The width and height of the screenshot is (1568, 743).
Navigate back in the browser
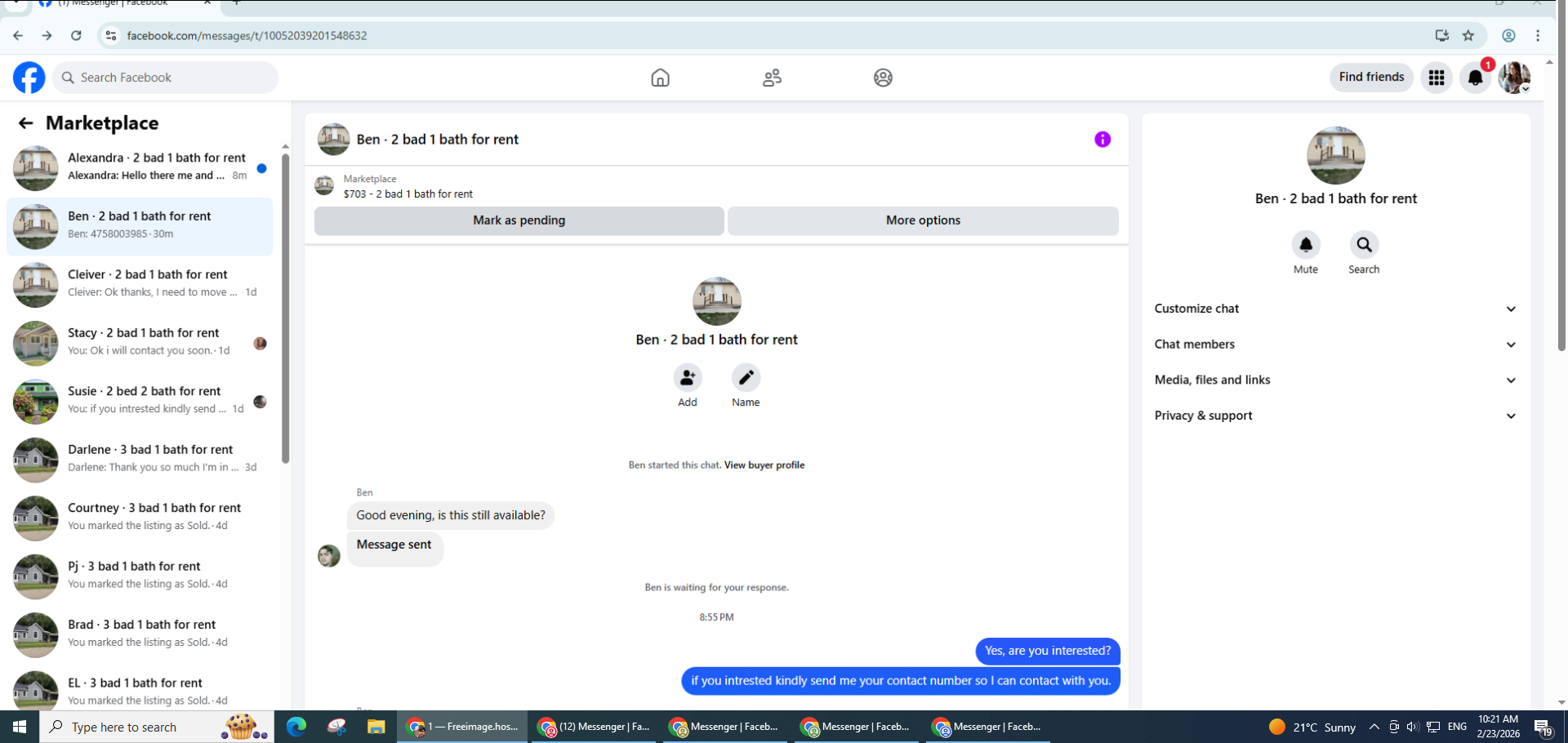18,36
